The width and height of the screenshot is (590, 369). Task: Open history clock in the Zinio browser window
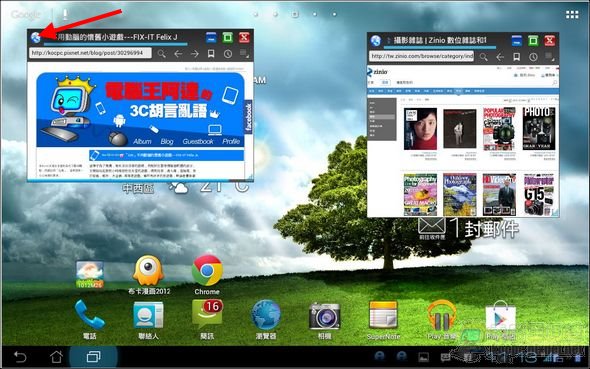[x=533, y=57]
